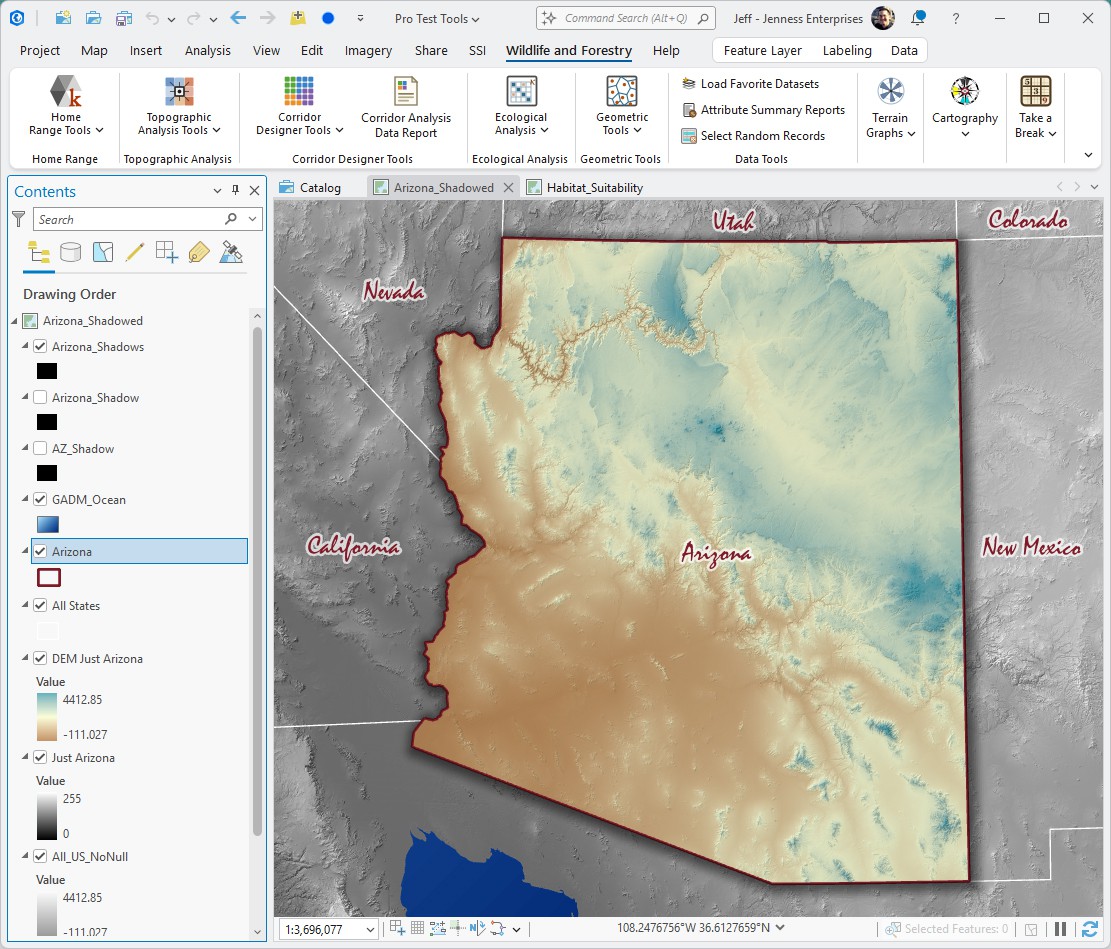Open Cartography compass icon

click(964, 91)
